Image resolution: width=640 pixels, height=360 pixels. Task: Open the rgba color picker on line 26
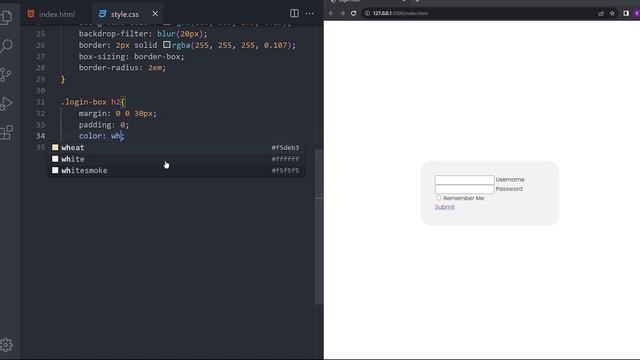pyautogui.click(x=167, y=44)
